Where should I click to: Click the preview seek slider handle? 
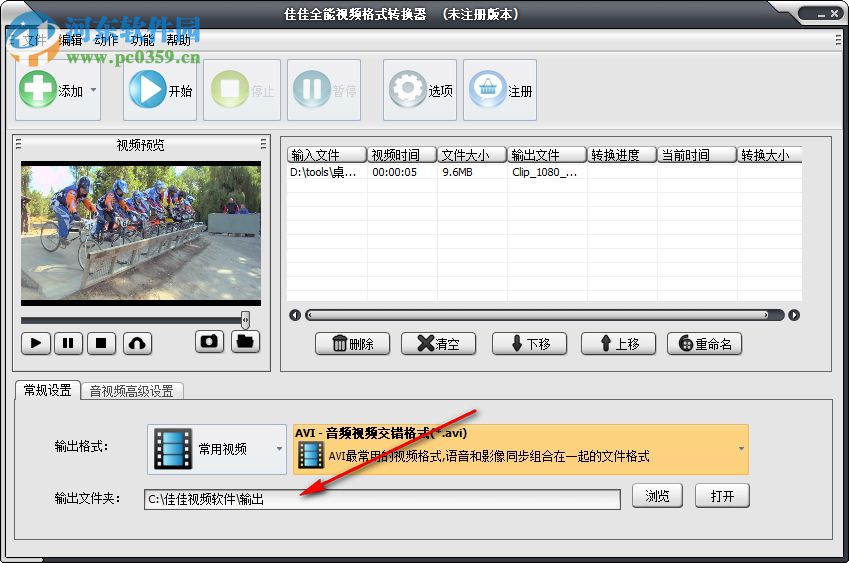(x=245, y=320)
